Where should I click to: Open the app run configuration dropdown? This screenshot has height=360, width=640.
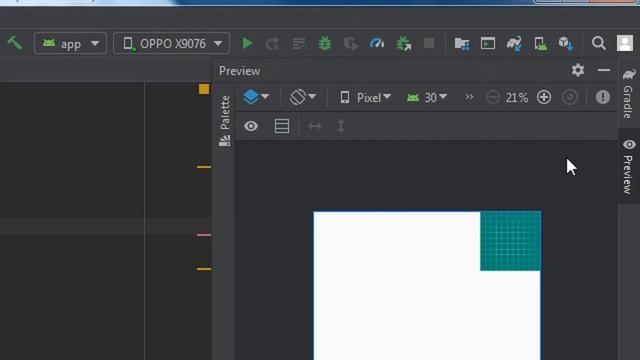coord(70,43)
